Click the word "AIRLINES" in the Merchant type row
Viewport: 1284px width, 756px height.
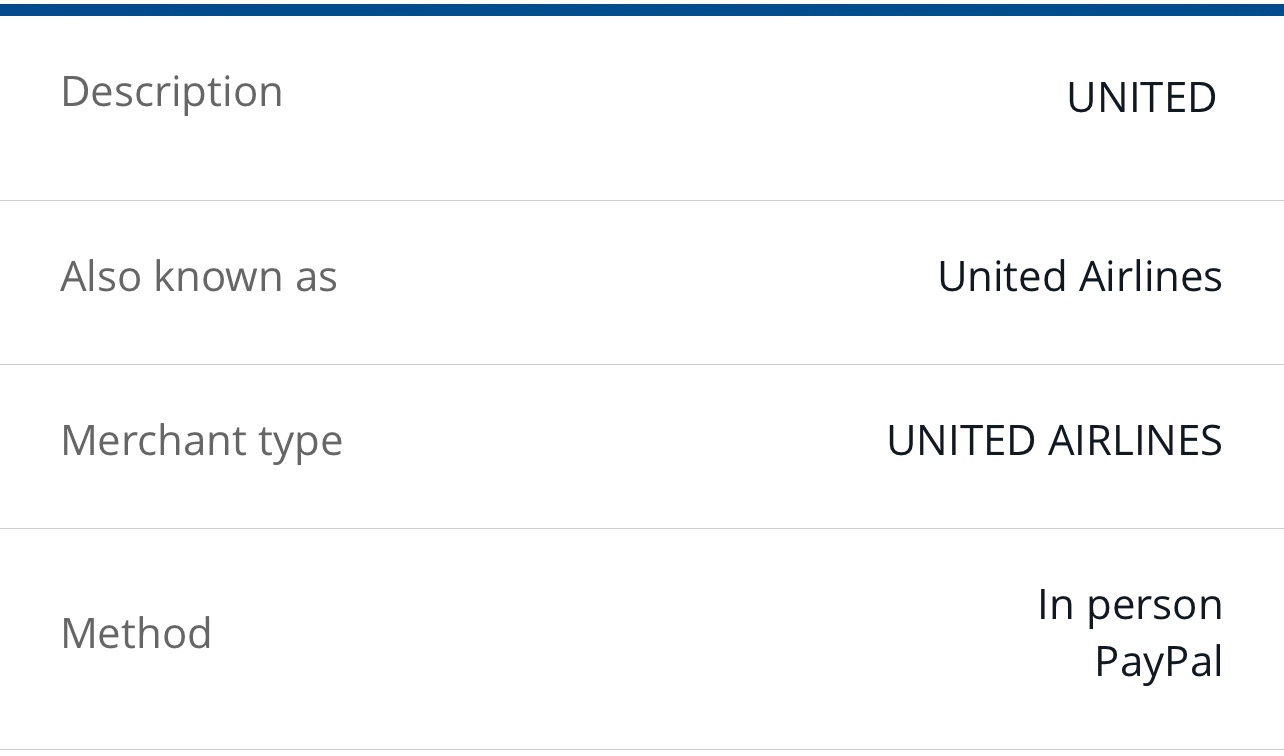point(1135,441)
